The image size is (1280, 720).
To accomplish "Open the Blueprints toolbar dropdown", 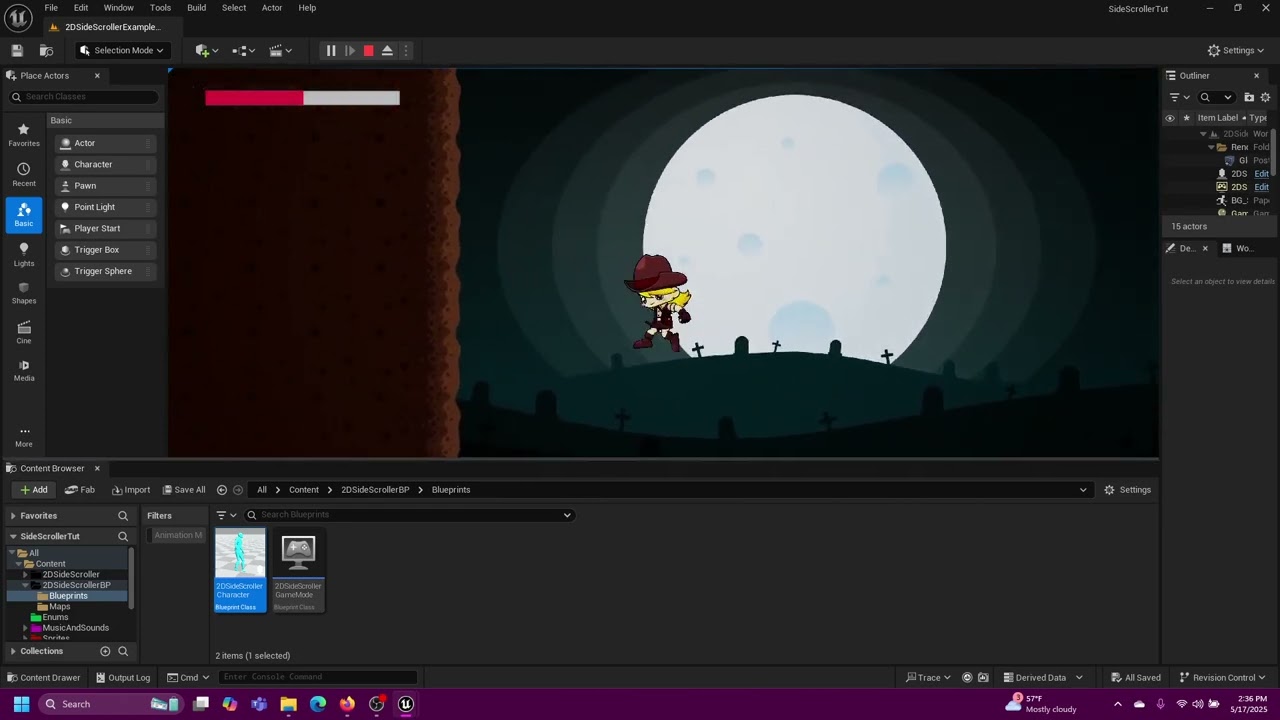I will pos(244,50).
